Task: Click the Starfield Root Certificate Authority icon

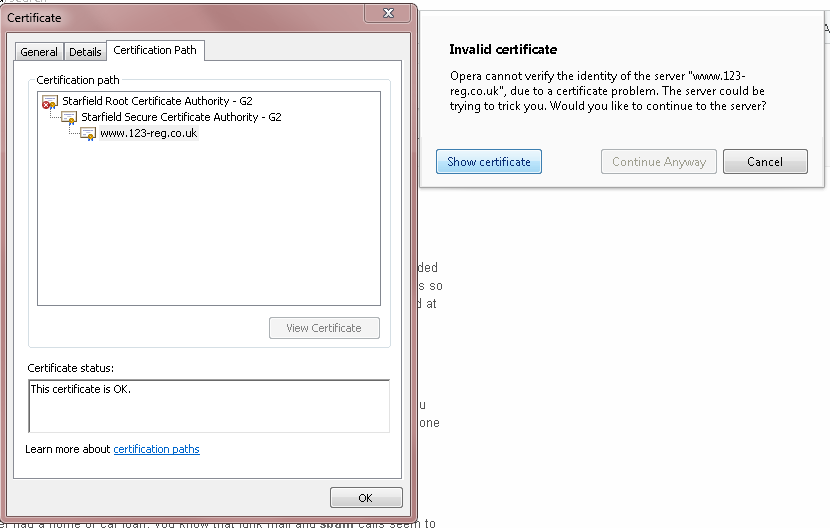Action: click(x=50, y=102)
